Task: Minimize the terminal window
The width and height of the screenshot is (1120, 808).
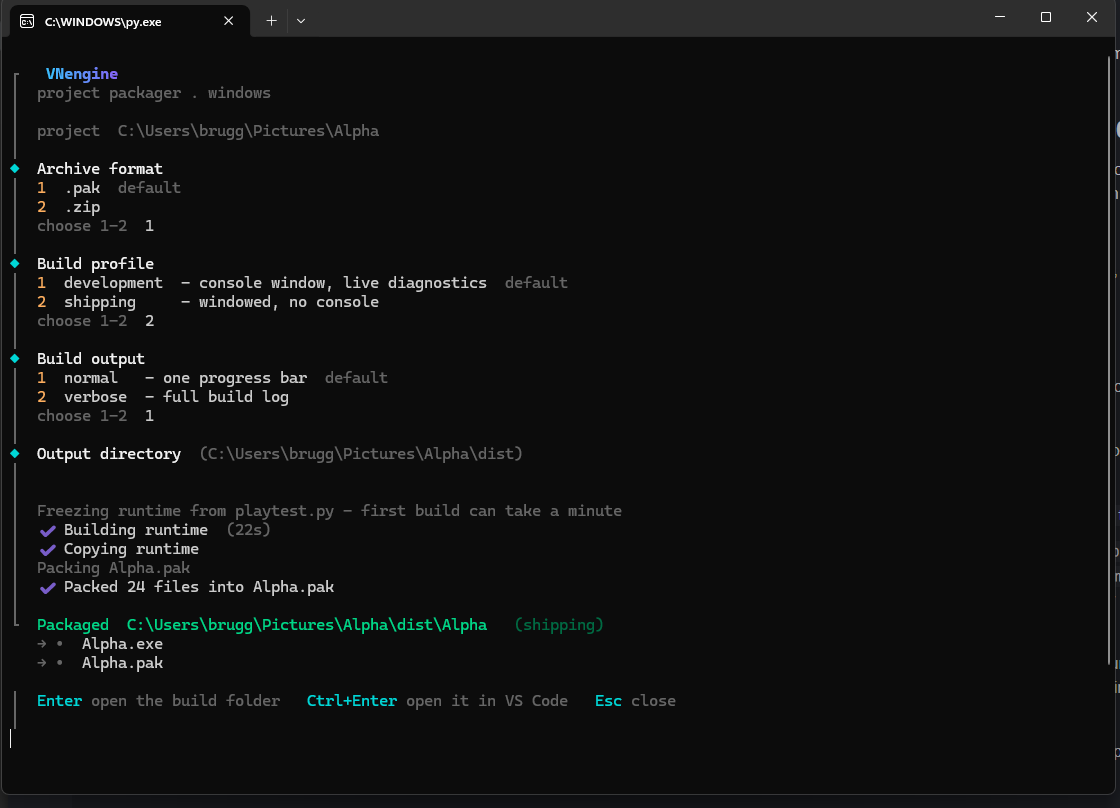Action: 1000,17
